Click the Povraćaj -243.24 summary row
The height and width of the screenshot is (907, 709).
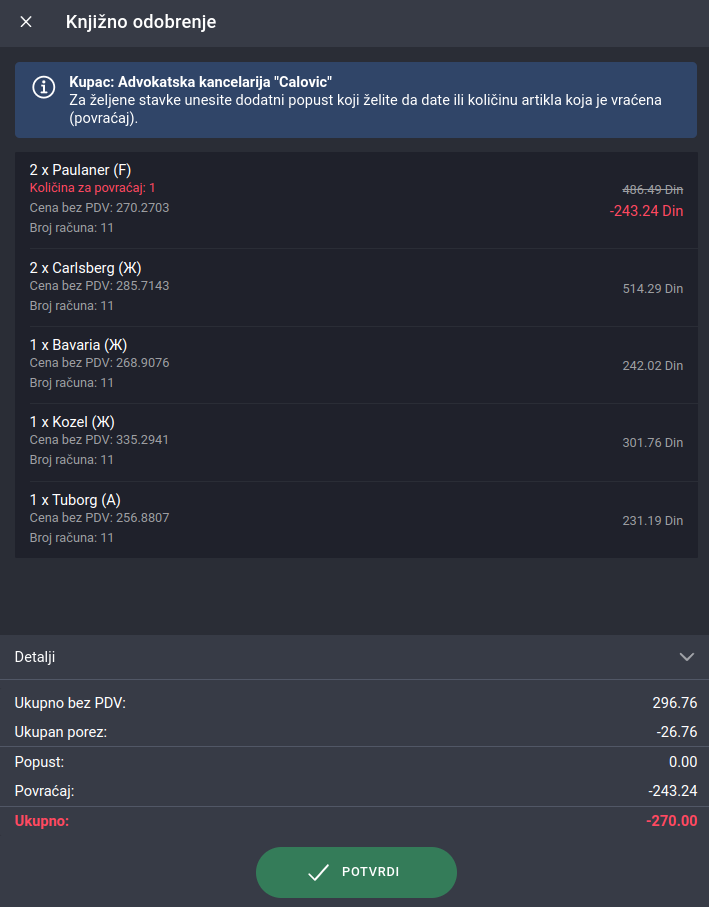(354, 791)
